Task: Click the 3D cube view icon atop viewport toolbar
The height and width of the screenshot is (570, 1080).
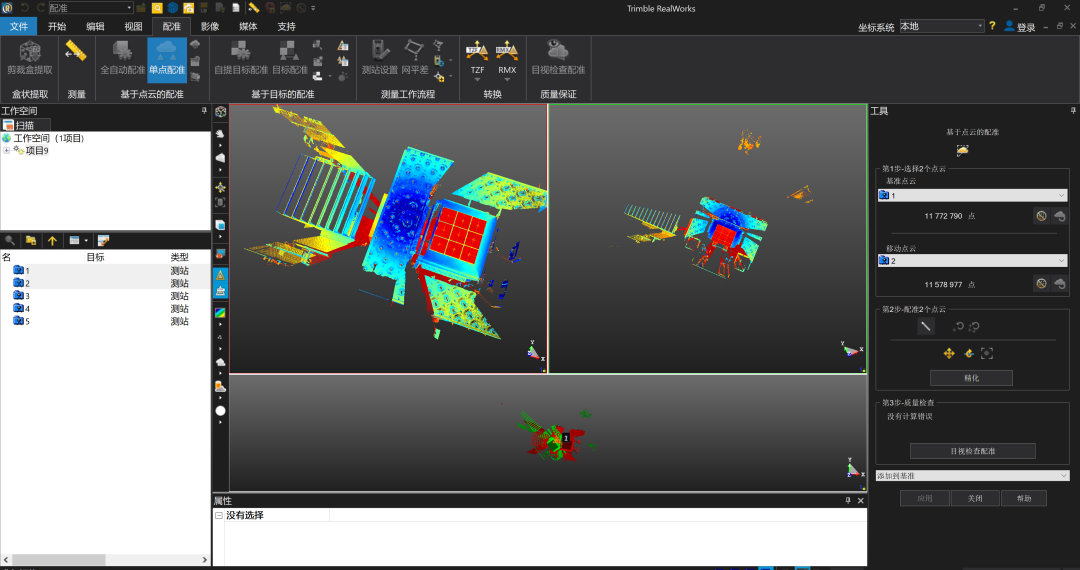Action: pos(220,112)
